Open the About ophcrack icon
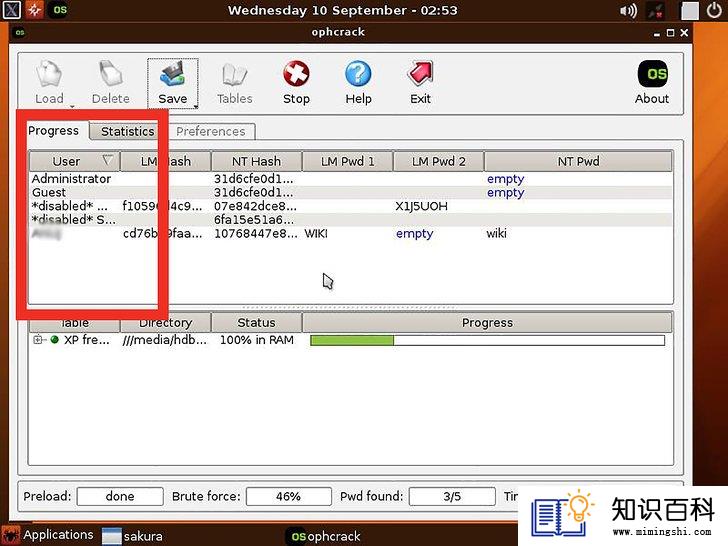Viewport: 728px width, 546px height. [652, 83]
